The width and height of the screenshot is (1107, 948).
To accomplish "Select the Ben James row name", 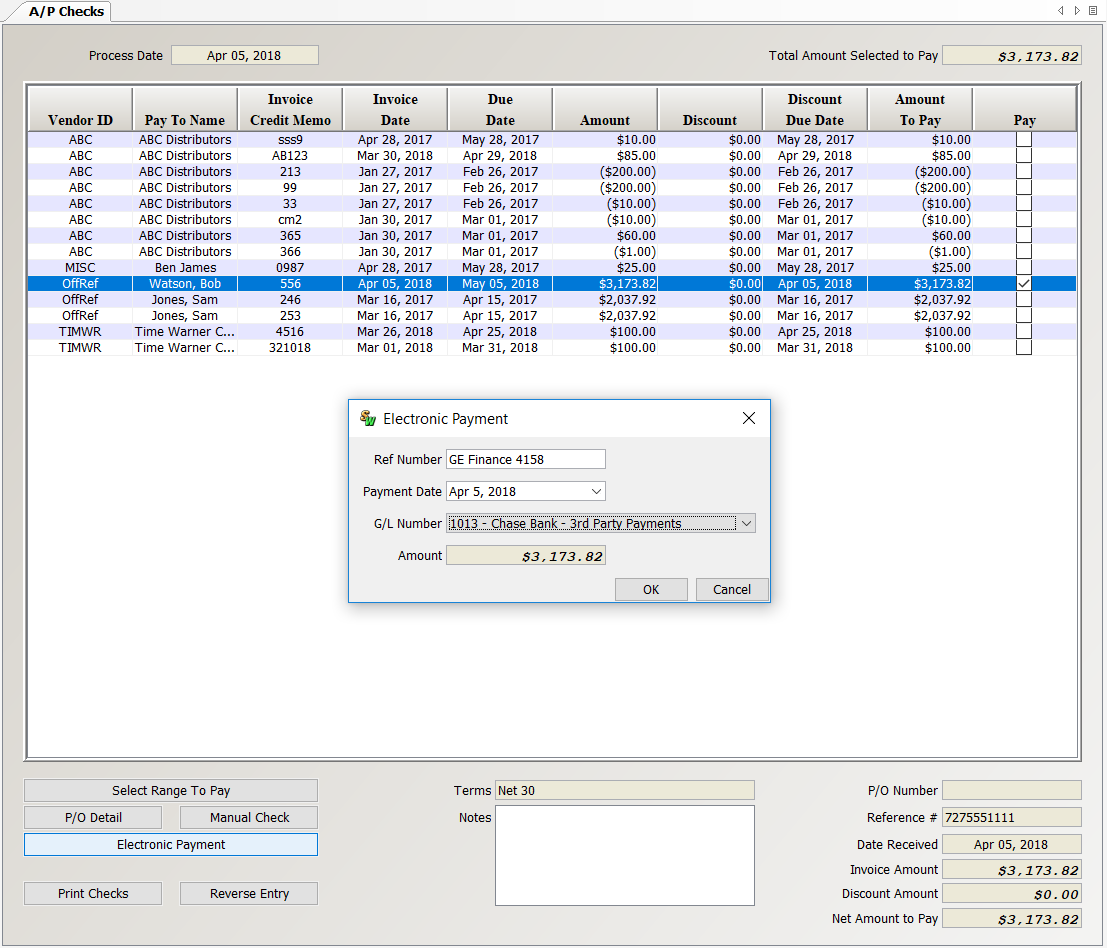I will [x=185, y=268].
